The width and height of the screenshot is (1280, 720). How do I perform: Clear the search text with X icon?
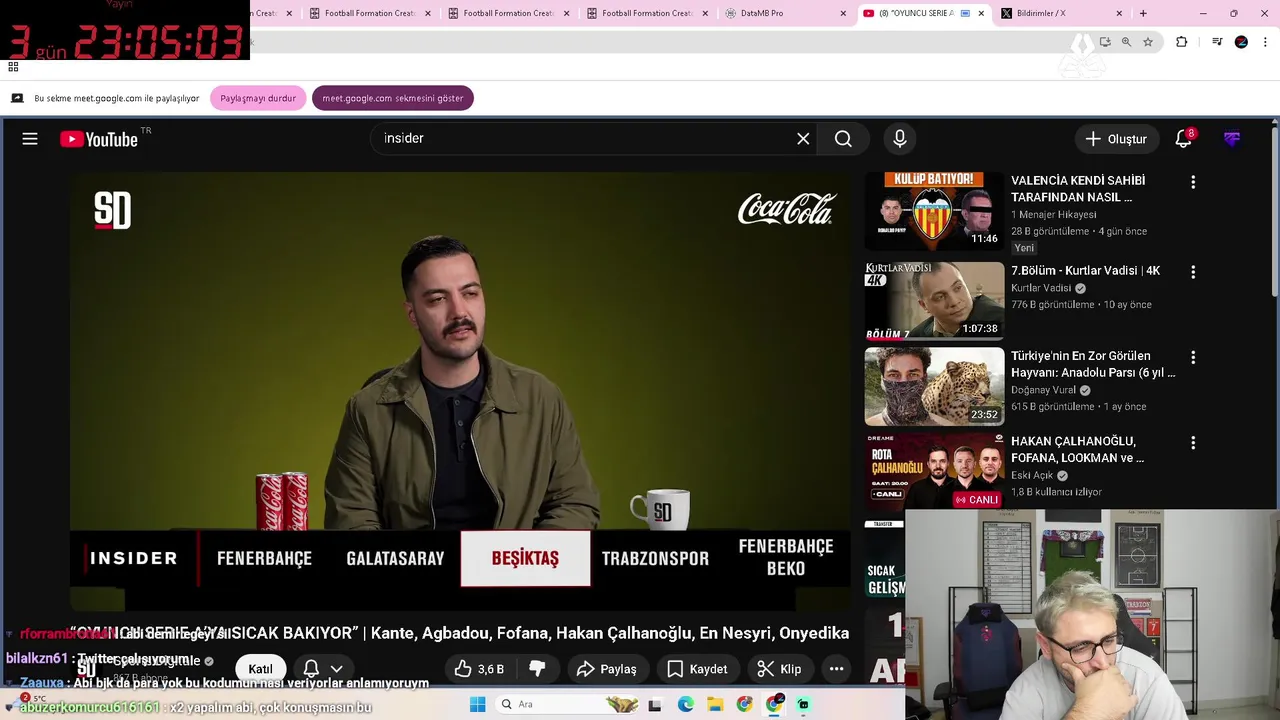coord(803,139)
